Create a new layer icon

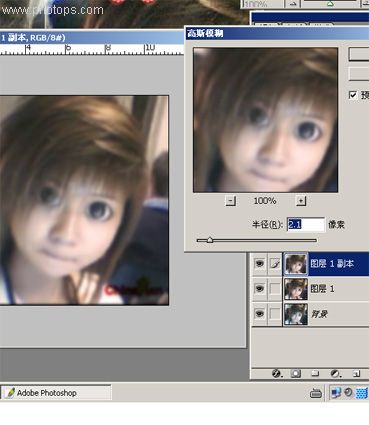tap(357, 374)
